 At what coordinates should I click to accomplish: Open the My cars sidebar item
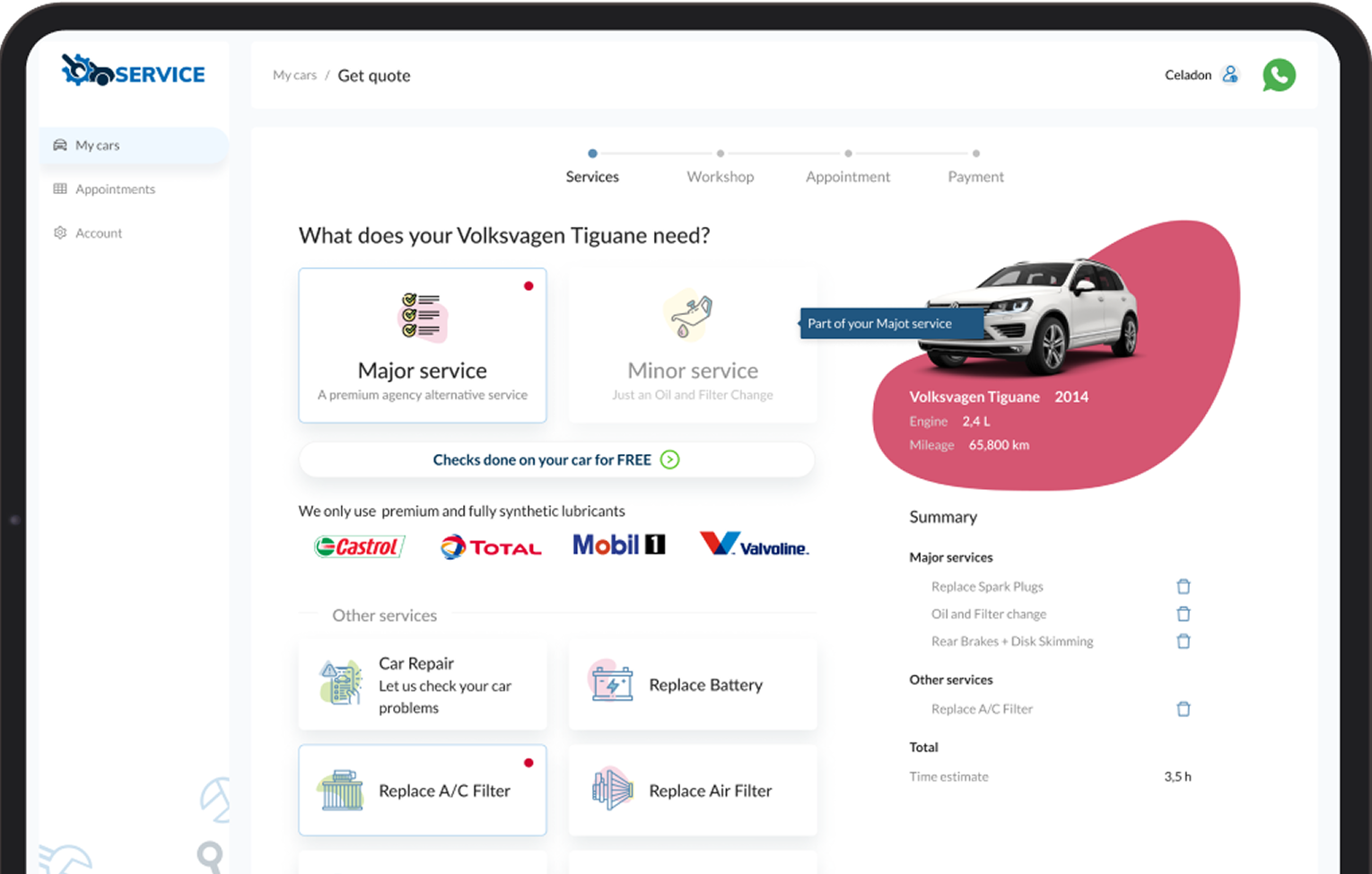point(133,145)
